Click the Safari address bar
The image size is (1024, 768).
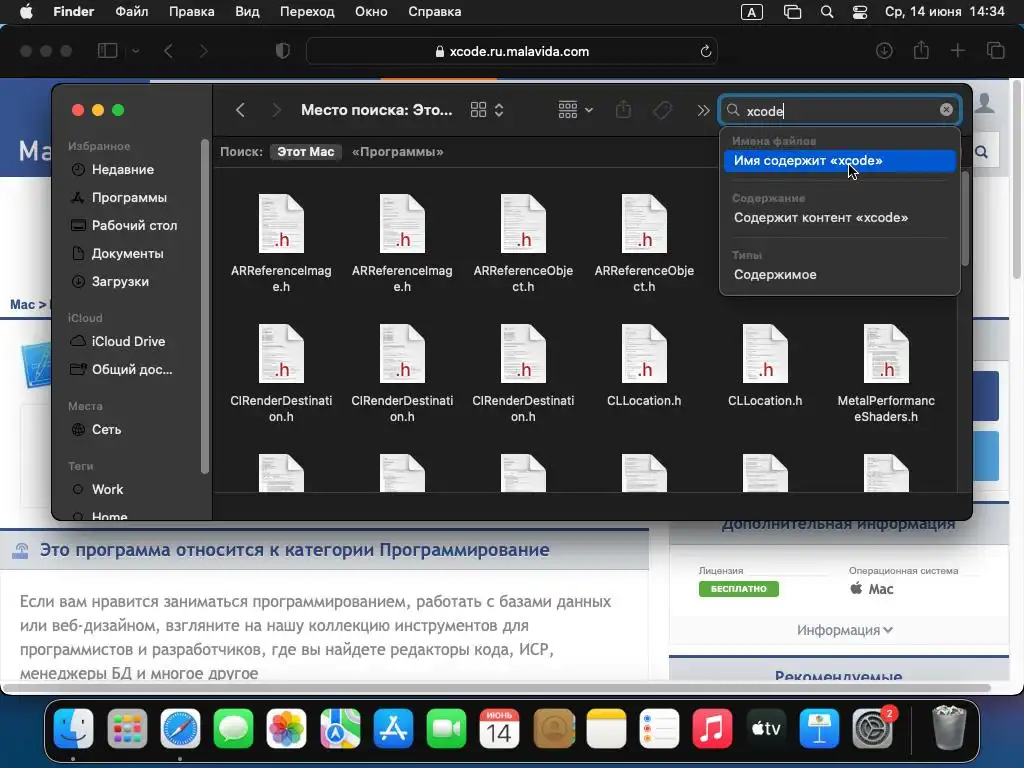[x=512, y=51]
